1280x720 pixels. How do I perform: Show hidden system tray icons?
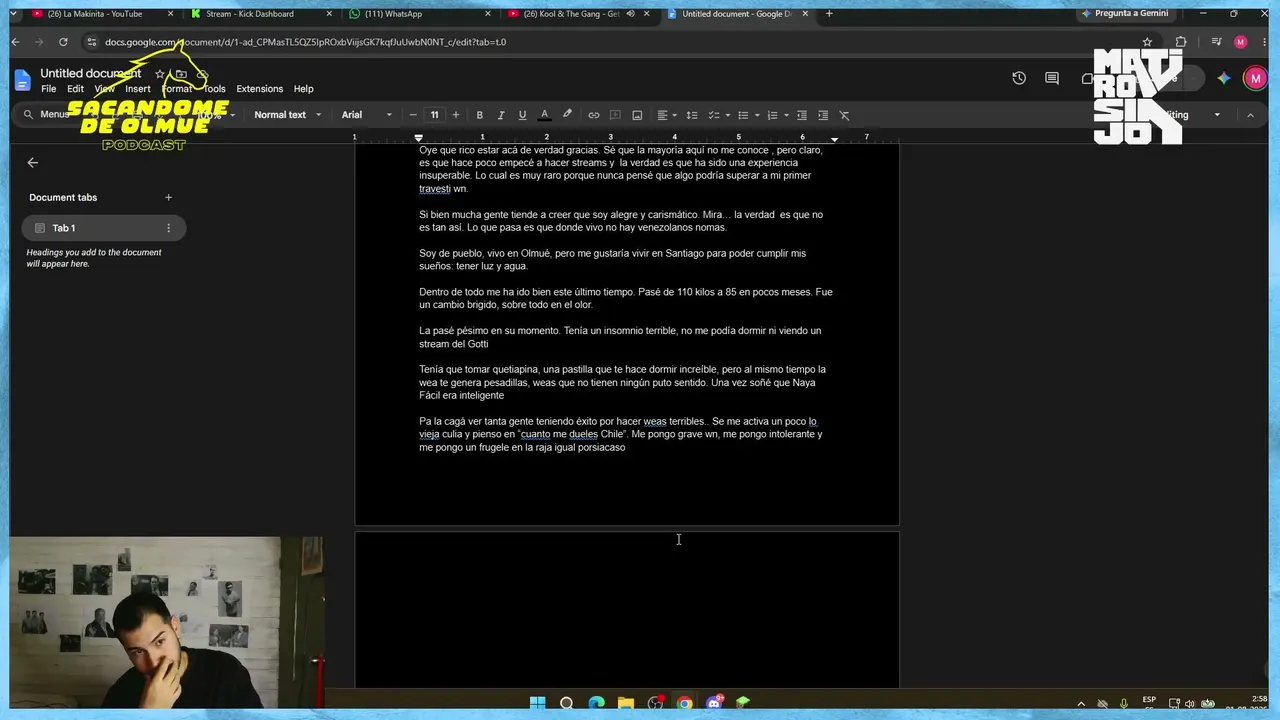click(x=1081, y=704)
